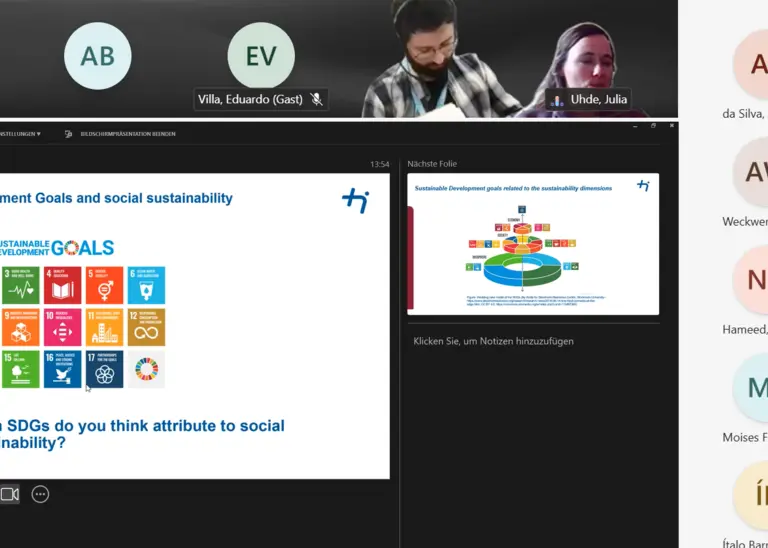Click the SDG color wheel logo tile
Screen dimensions: 768x548
click(146, 368)
